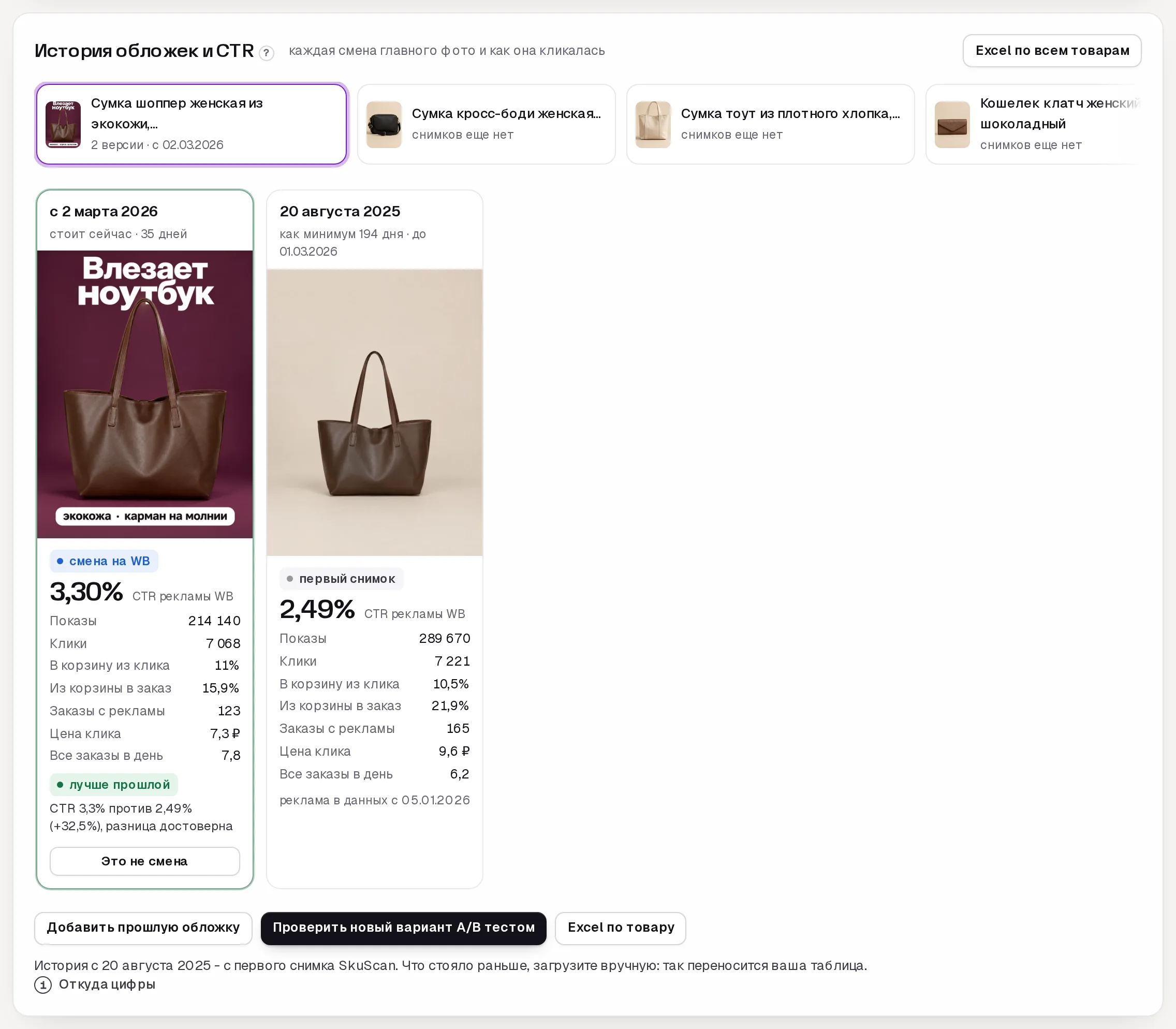Select the Кошелек клатч женский шоколадный card
1176x1029 pixels.
[x=1034, y=124]
